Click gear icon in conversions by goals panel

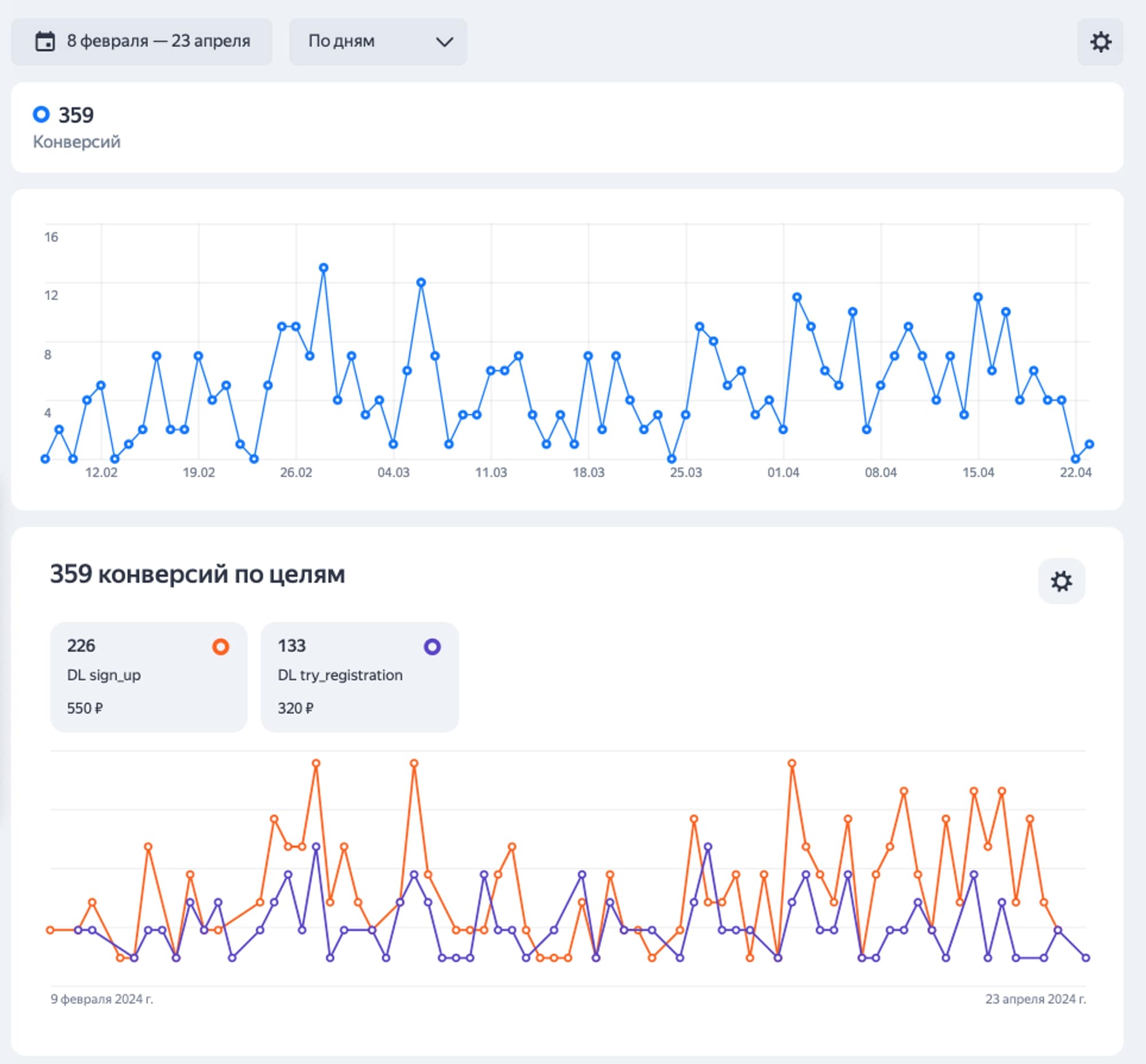[1061, 581]
